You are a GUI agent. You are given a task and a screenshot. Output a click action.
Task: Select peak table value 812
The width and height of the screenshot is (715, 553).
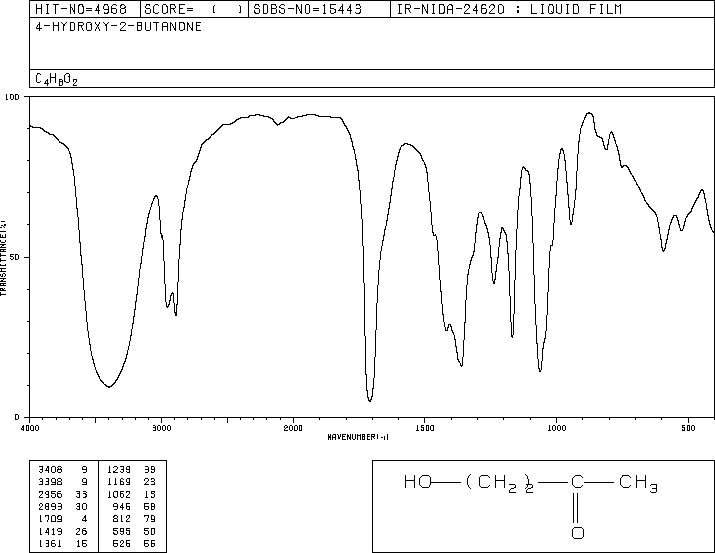coord(122,519)
